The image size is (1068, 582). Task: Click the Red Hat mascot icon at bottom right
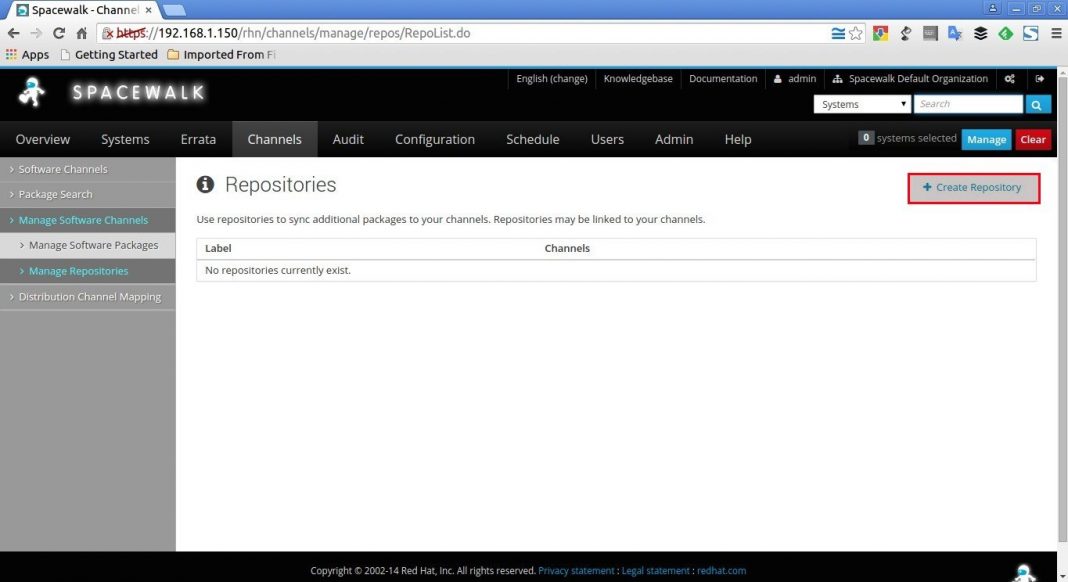[1024, 570]
